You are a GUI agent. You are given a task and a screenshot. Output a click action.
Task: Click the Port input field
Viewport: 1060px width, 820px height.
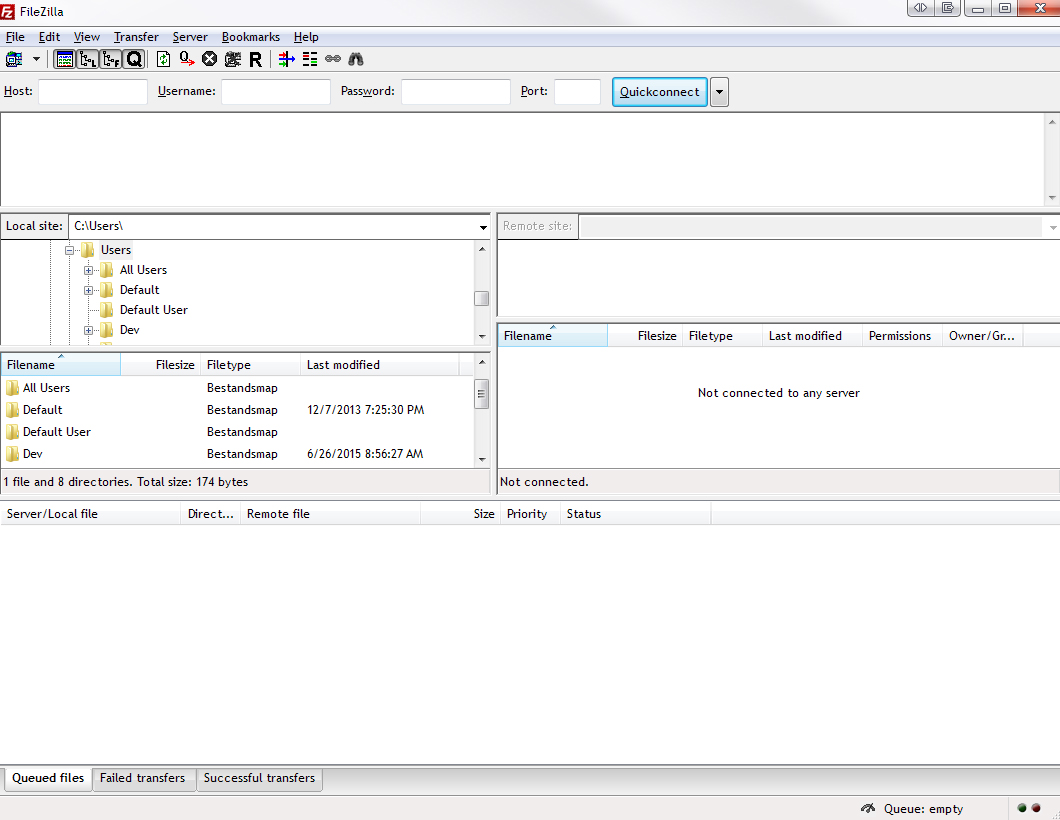577,91
